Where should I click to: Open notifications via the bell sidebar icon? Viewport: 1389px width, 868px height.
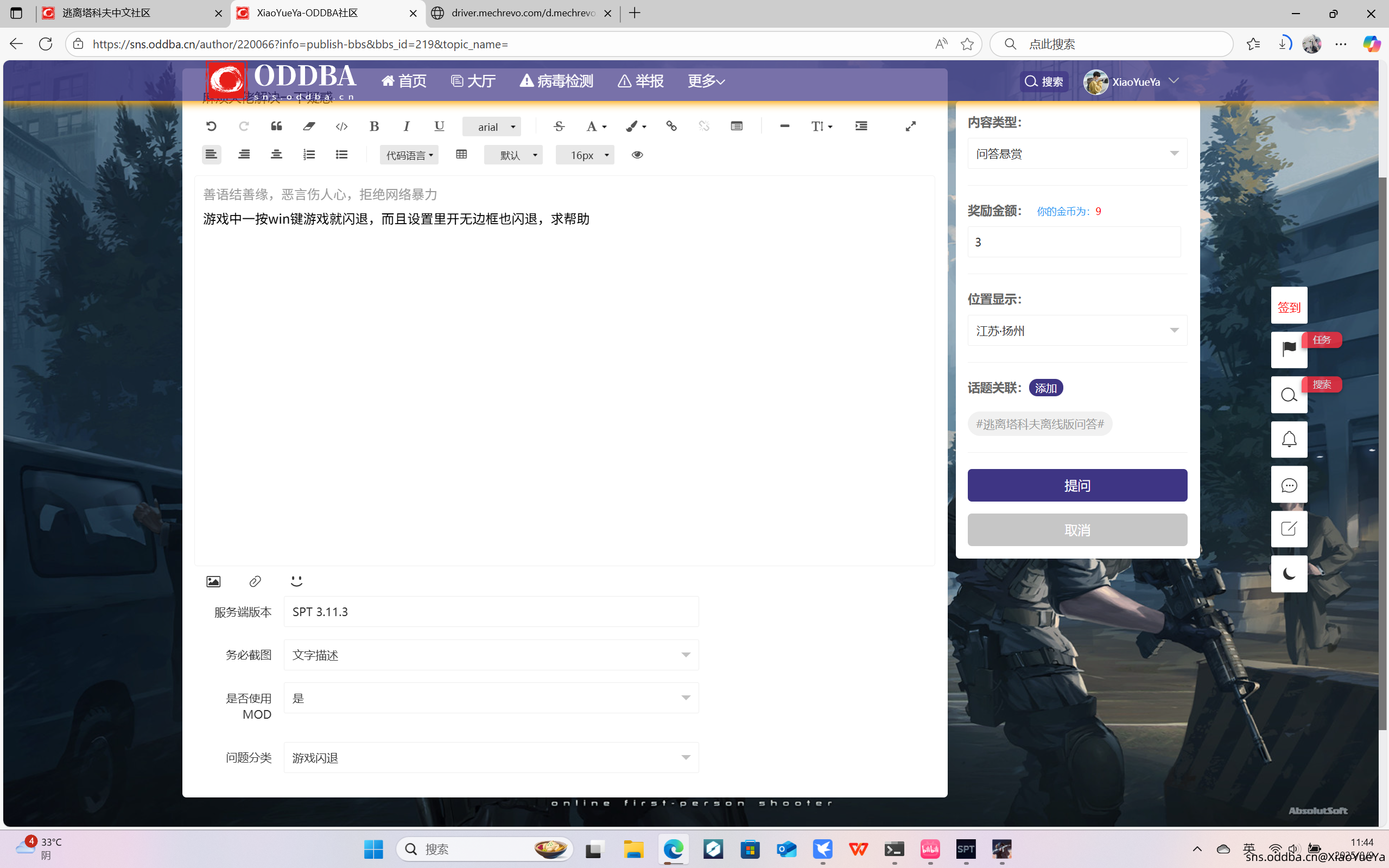(1289, 440)
